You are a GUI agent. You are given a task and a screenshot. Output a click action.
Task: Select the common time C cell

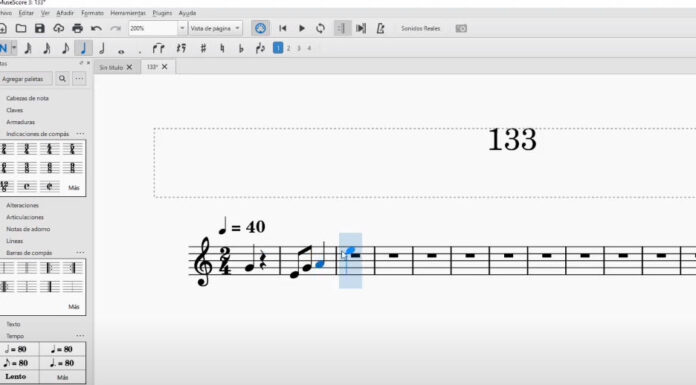click(27, 187)
